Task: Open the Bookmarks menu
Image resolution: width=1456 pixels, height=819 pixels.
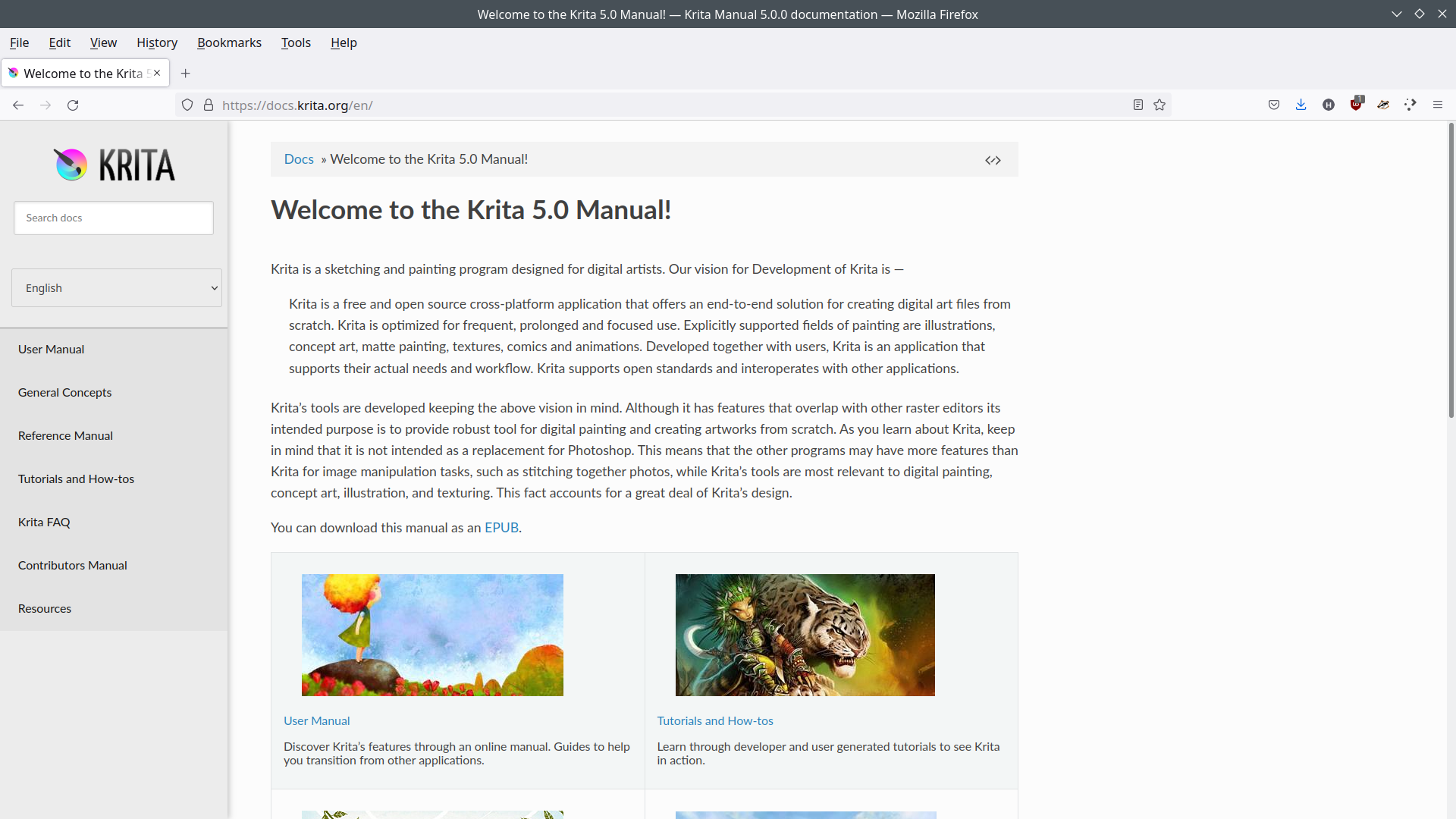Action: [230, 42]
